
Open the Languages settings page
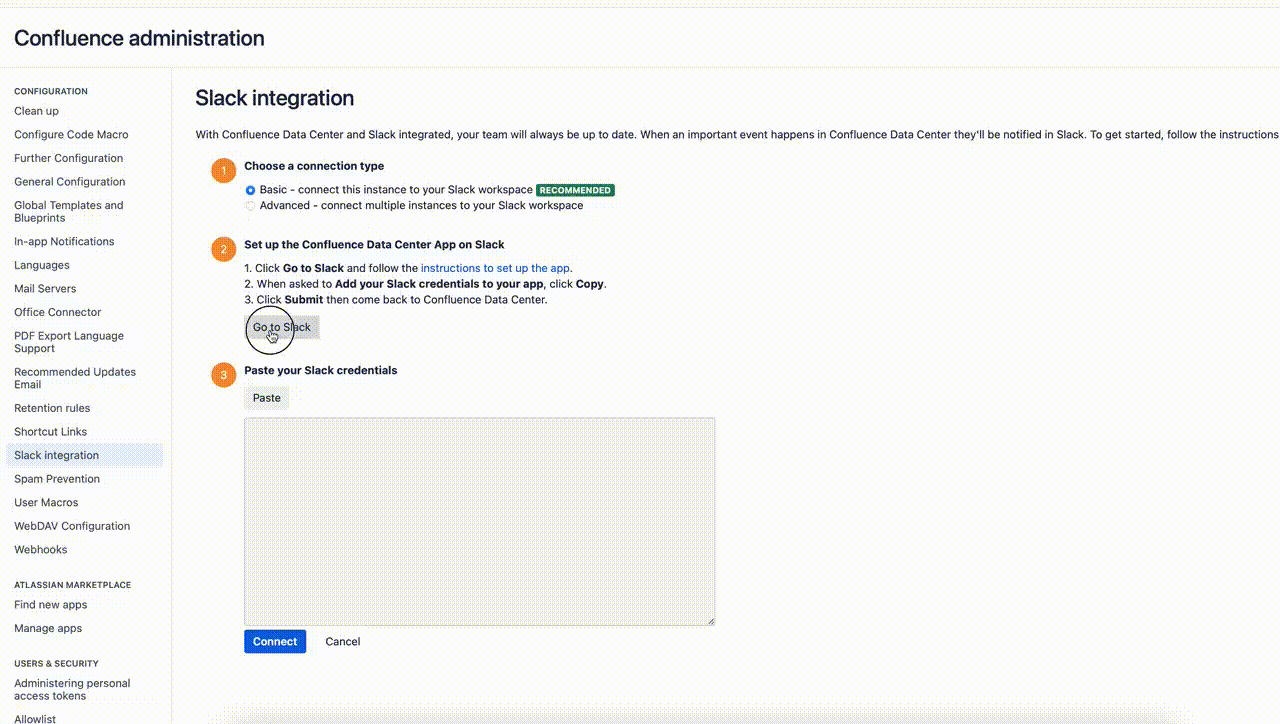[x=42, y=265]
